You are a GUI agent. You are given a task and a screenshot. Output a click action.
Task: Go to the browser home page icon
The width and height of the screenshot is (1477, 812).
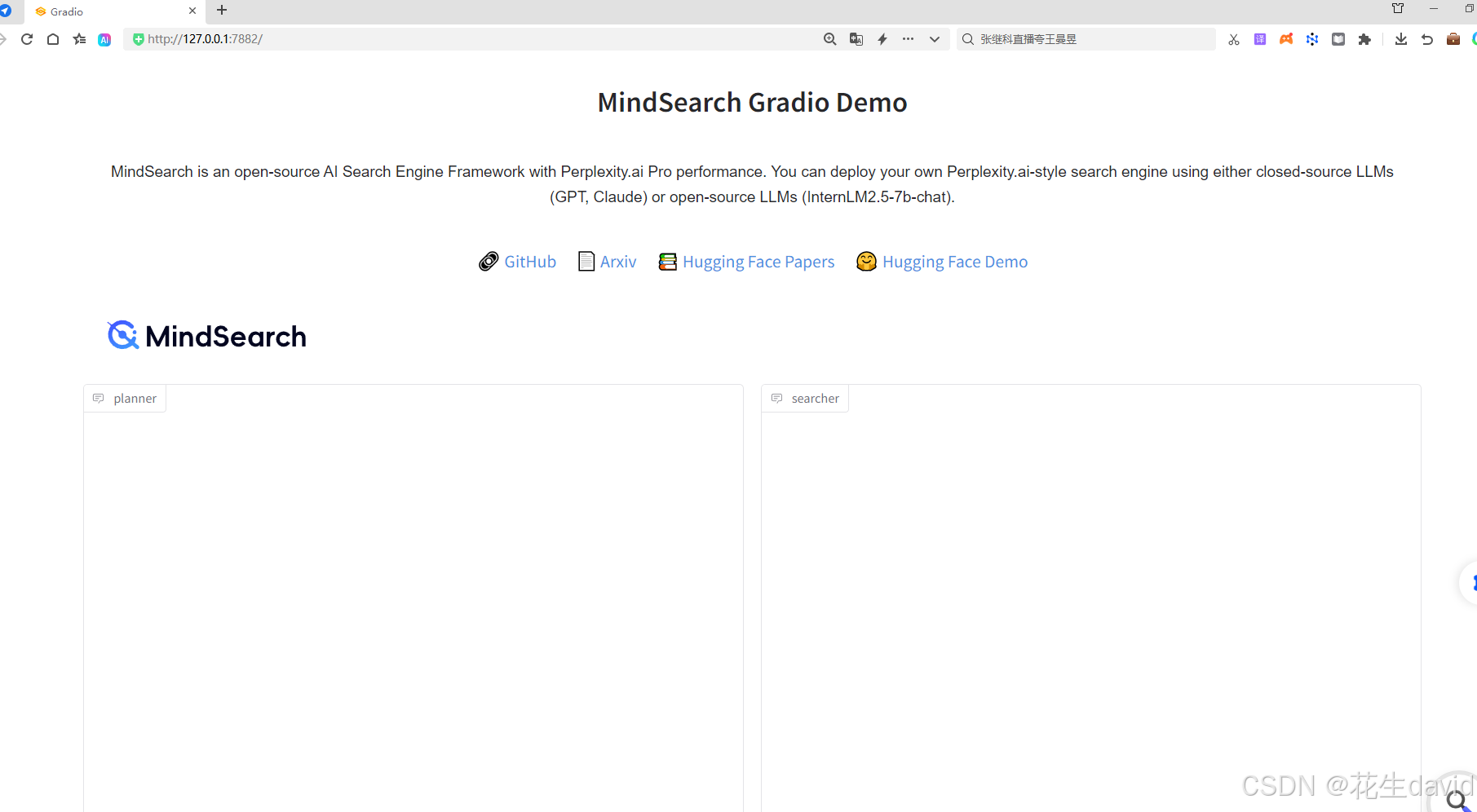coord(53,39)
